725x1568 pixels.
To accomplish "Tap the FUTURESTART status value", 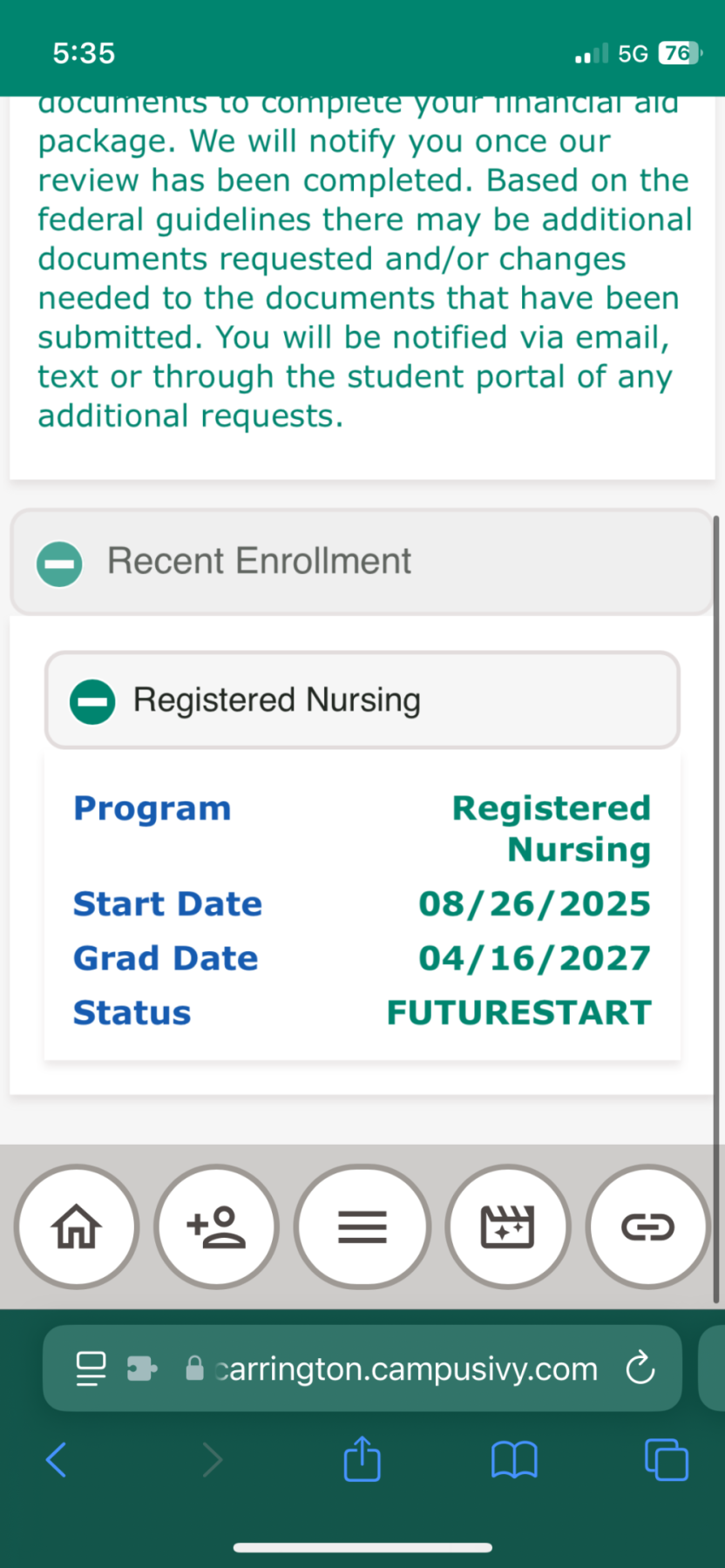I will tap(519, 1012).
